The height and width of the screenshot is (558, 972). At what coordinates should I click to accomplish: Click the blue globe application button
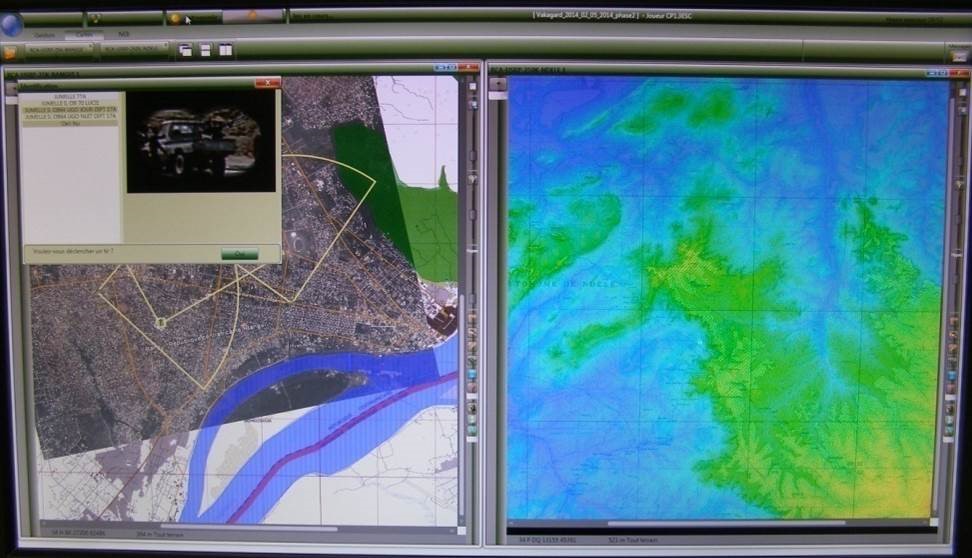point(10,24)
